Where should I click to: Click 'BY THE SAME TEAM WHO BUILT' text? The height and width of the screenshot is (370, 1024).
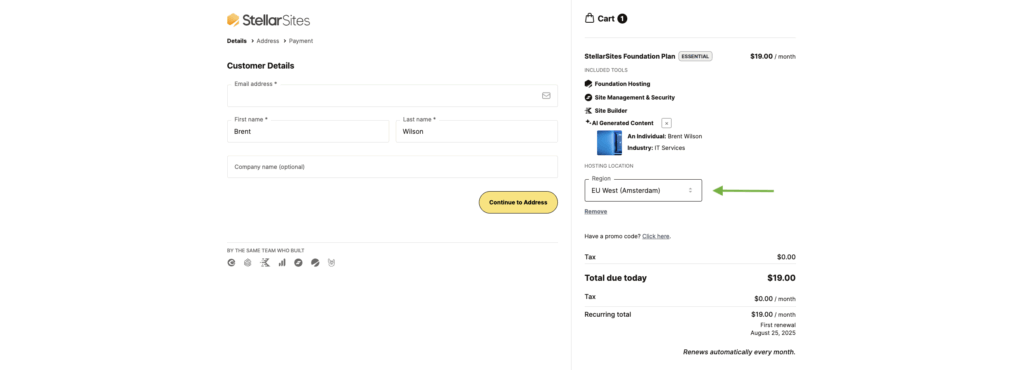[265, 251]
